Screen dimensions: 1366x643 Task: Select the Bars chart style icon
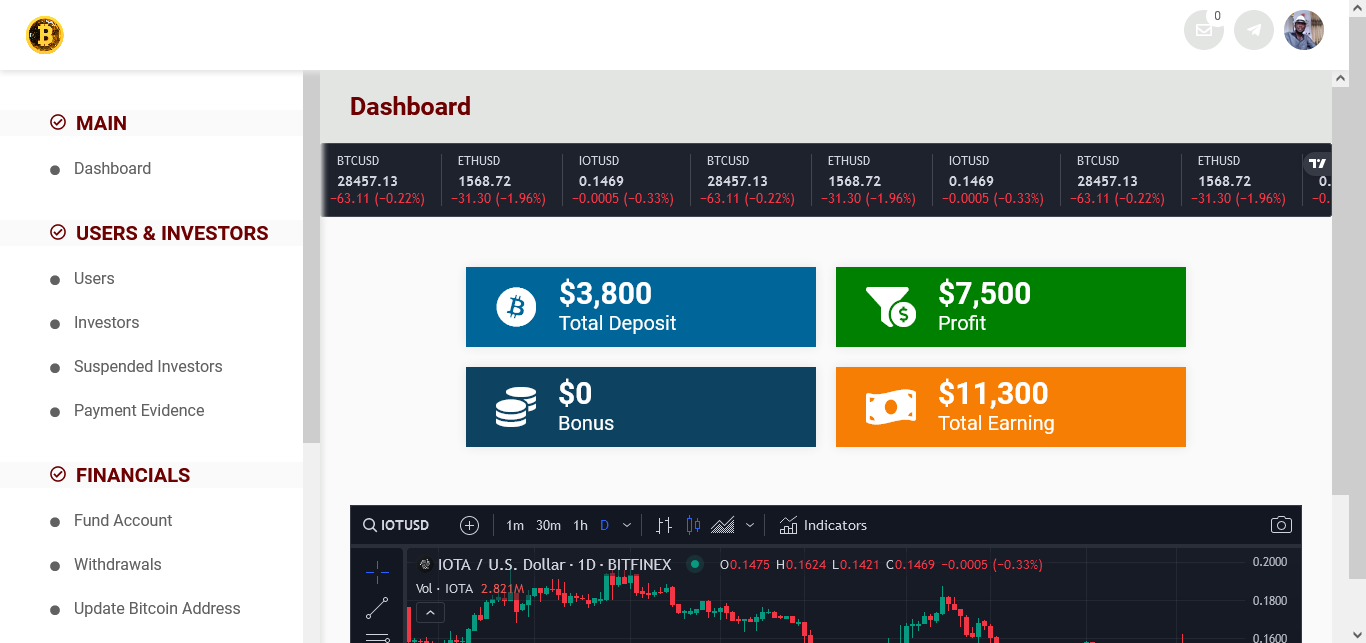point(664,525)
